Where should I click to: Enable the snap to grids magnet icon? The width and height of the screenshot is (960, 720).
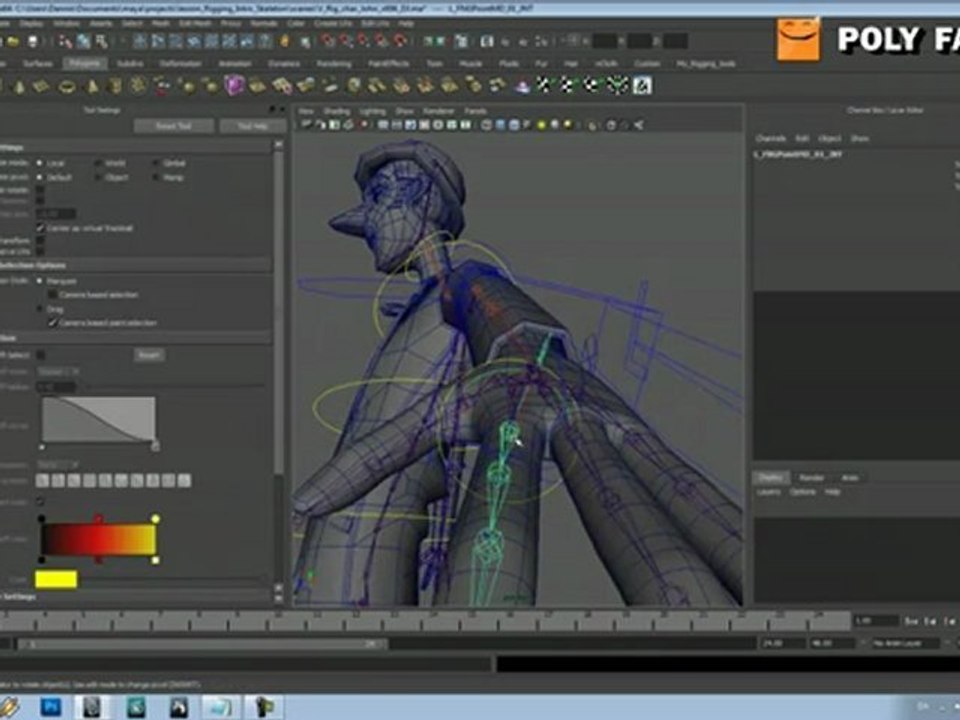pos(329,41)
